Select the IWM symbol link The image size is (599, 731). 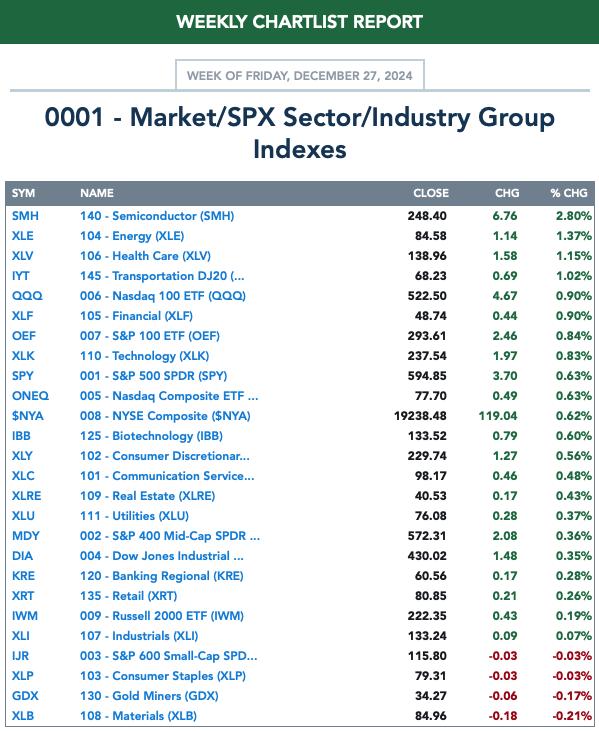pyautogui.click(x=25, y=616)
